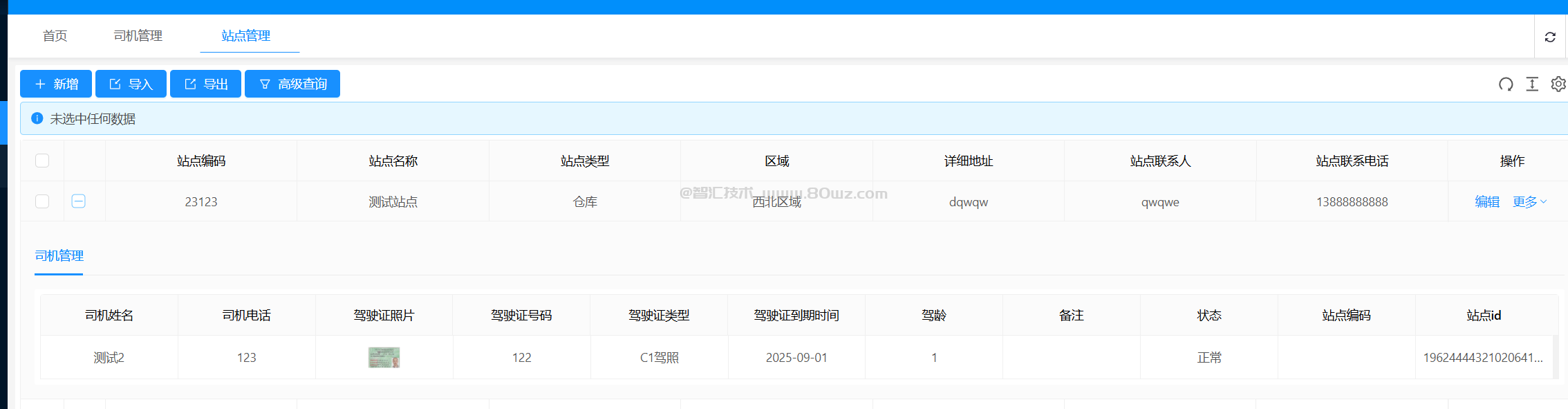The image size is (1568, 409).
Task: Open the column settings gear icon
Action: [x=1558, y=84]
